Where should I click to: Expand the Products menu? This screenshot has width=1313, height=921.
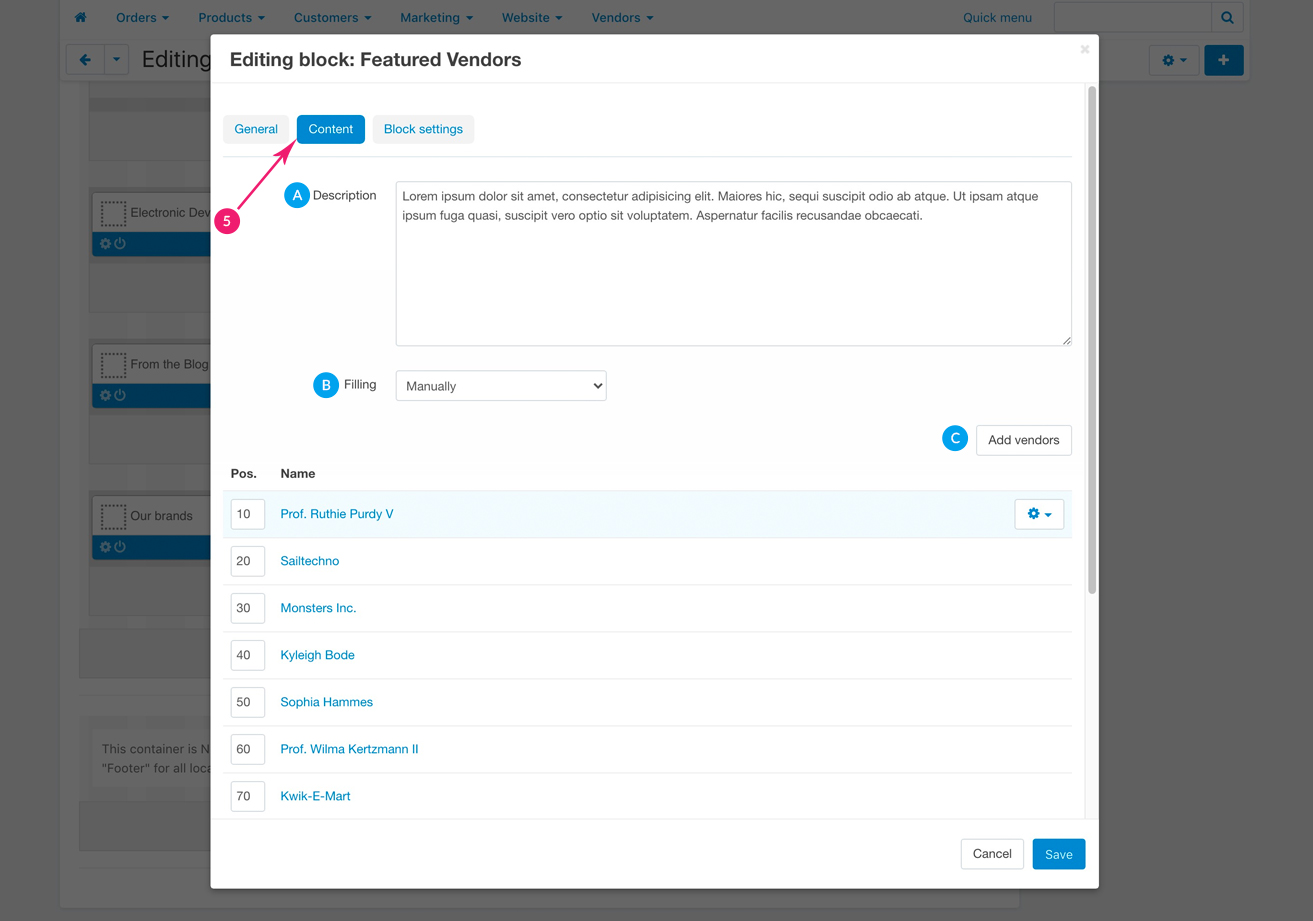[231, 17]
